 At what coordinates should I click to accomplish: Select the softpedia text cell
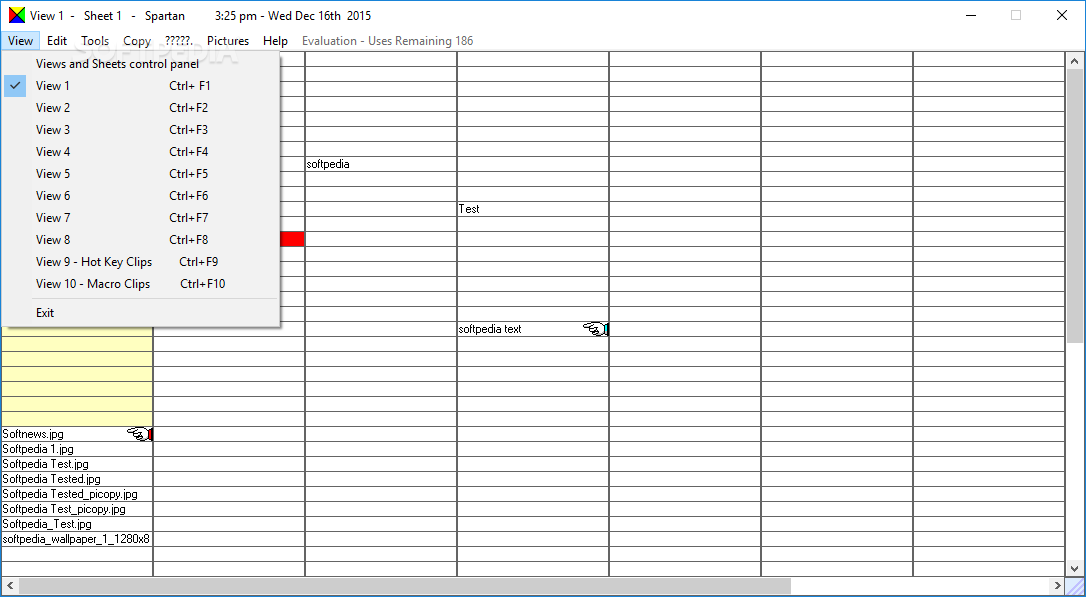(533, 330)
